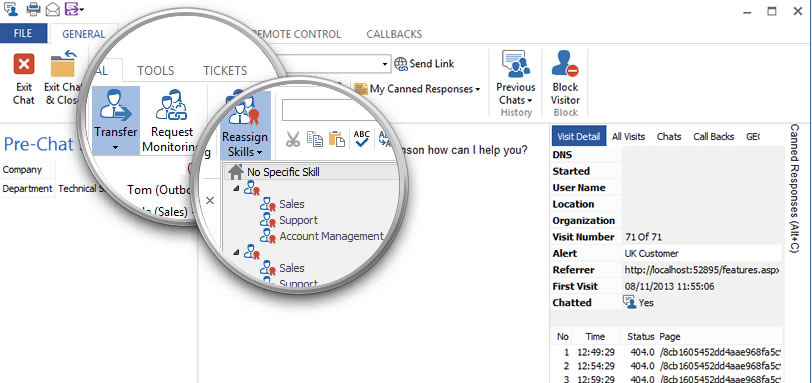Switch to the CALLBACKS ribbon tab
The height and width of the screenshot is (383, 812).
tap(394, 34)
